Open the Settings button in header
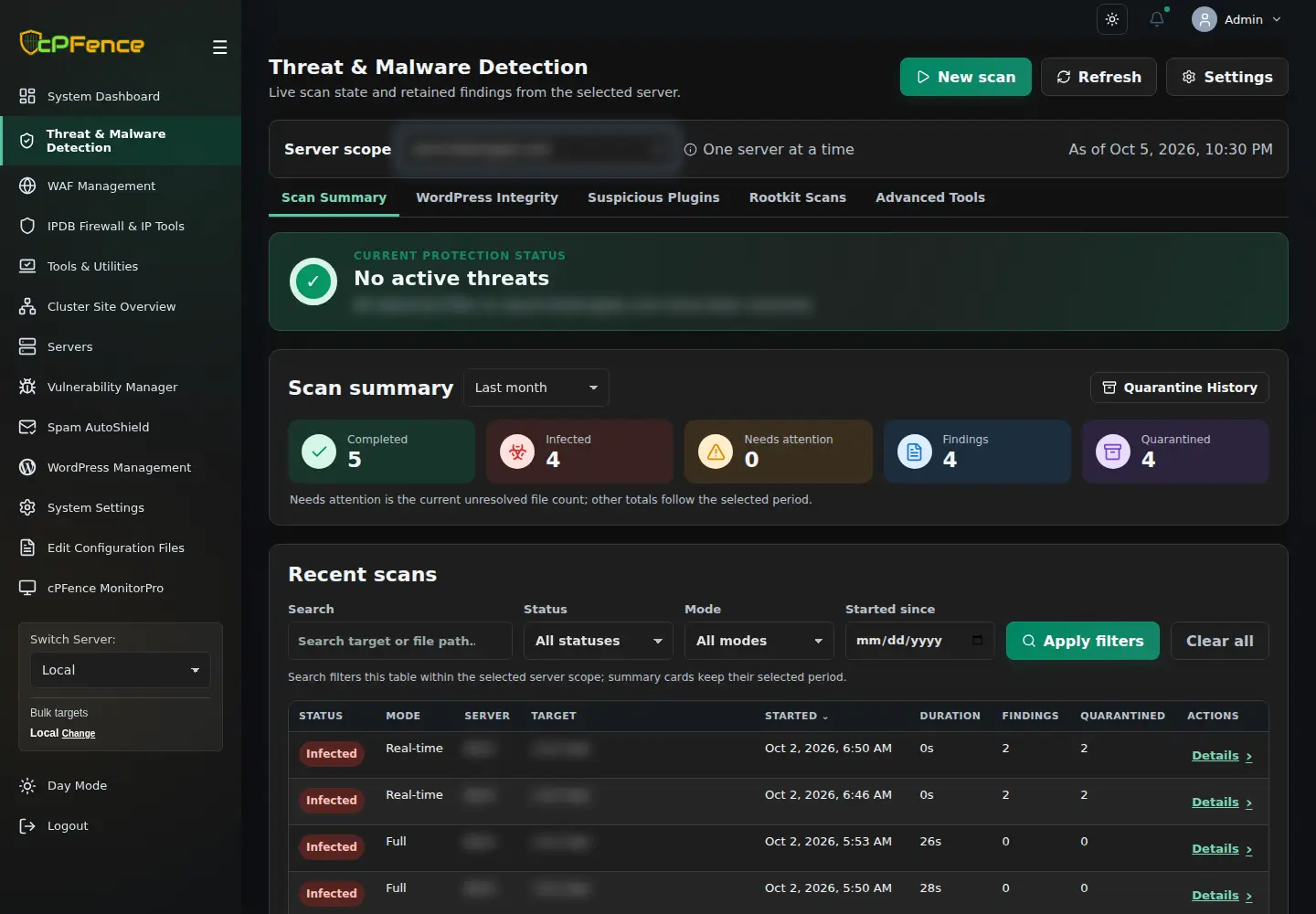The height and width of the screenshot is (914, 1316). [x=1227, y=77]
